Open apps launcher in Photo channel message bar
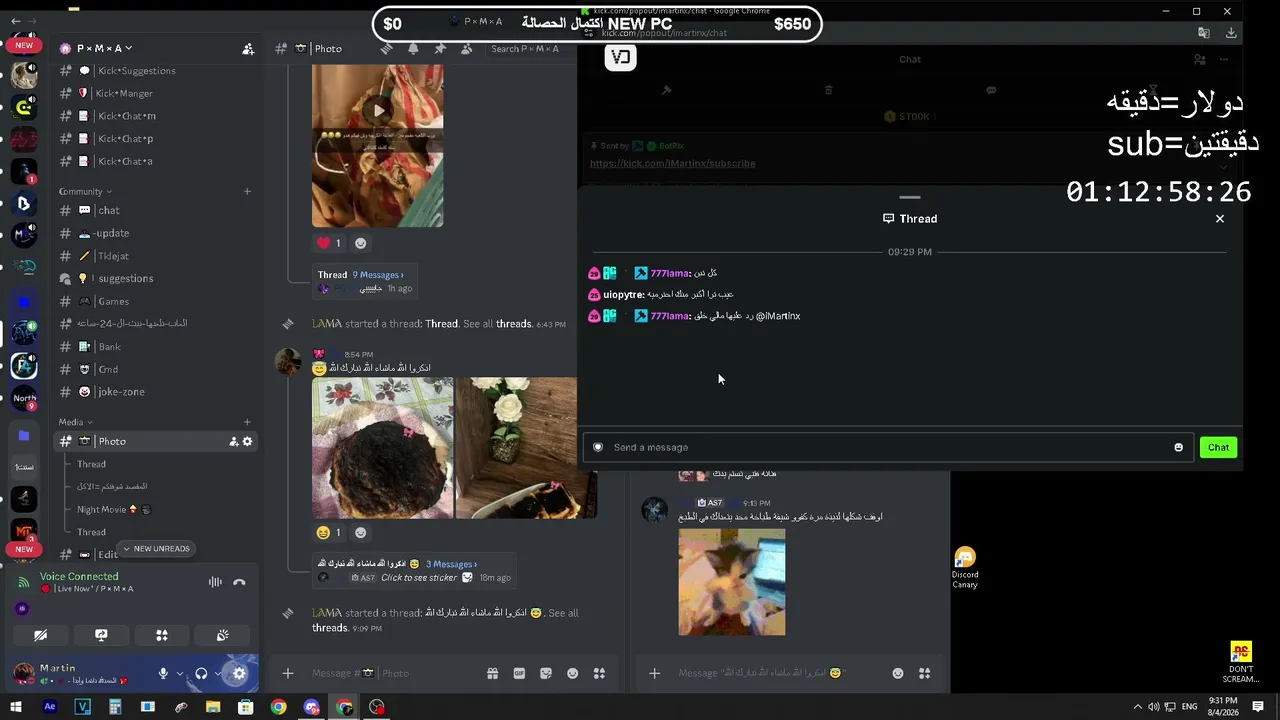The image size is (1280, 720). pyautogui.click(x=599, y=673)
